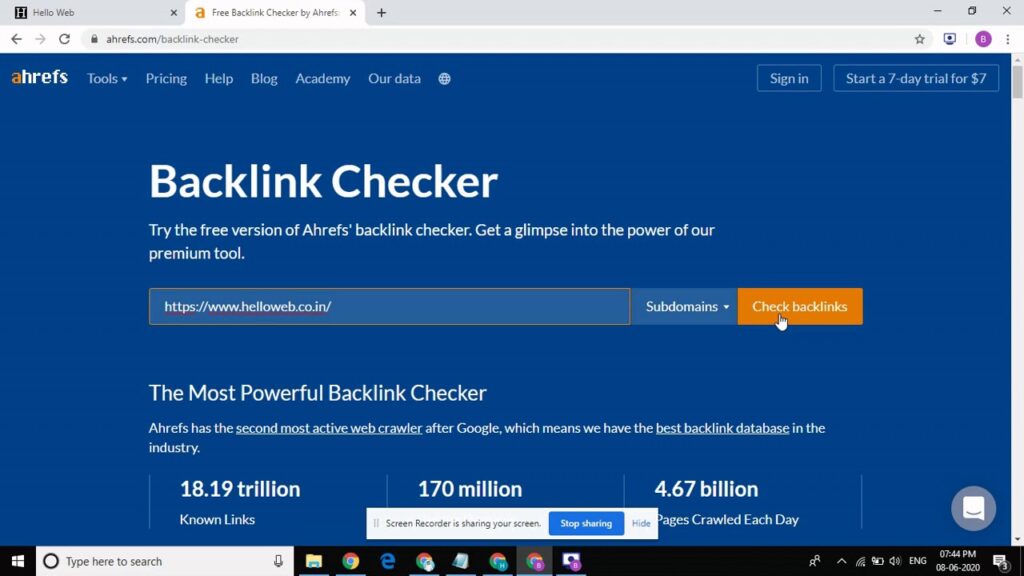1024x576 pixels.
Task: Bookmark this page with the star
Action: (x=920, y=39)
